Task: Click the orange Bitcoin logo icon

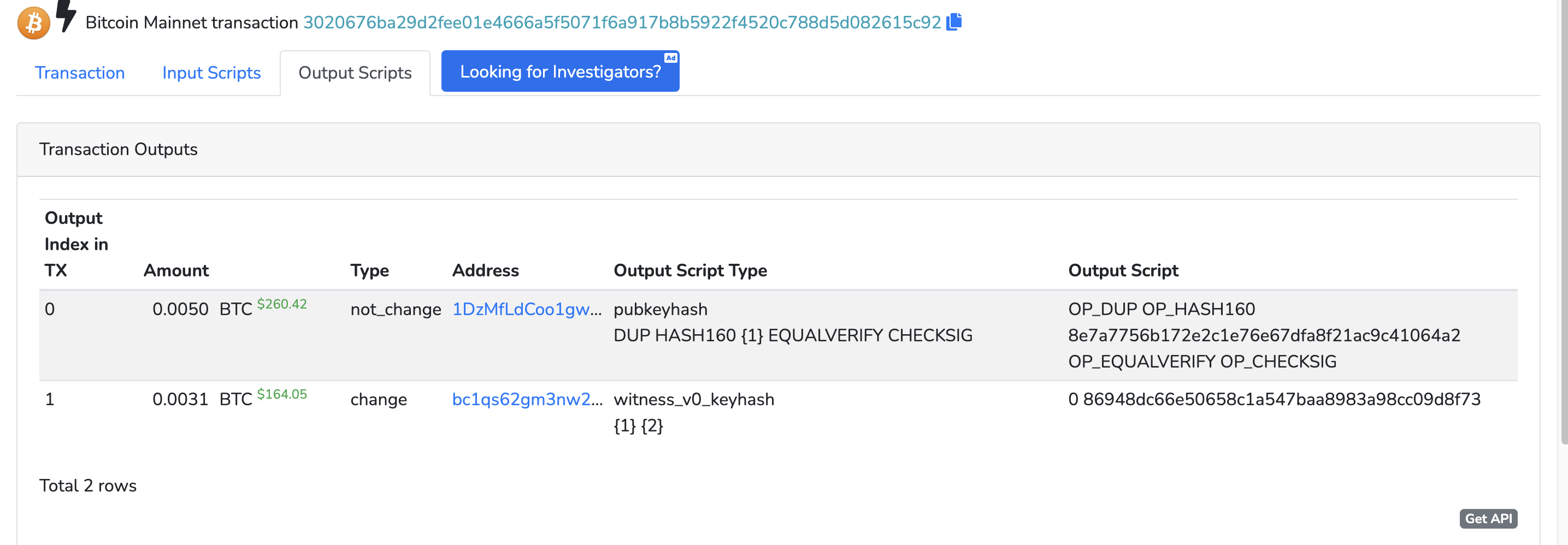Action: tap(33, 23)
